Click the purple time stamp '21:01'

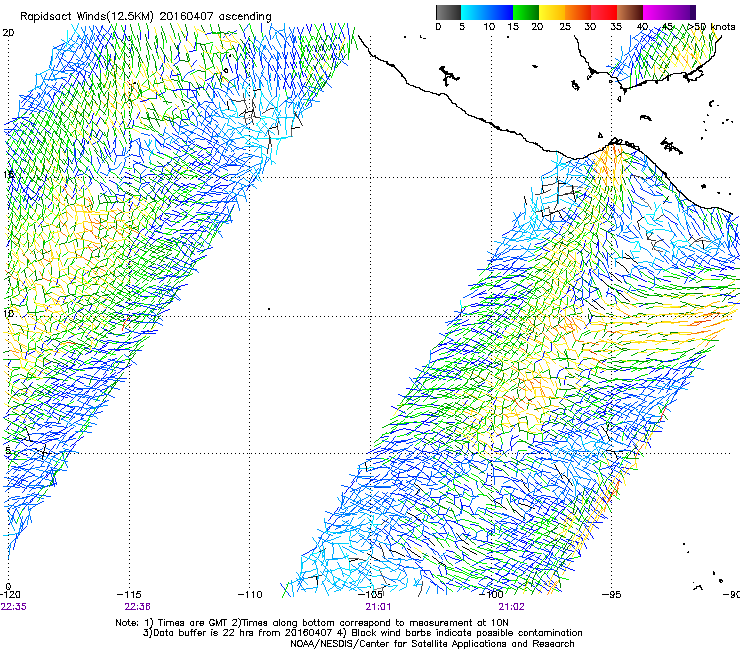click(x=378, y=607)
